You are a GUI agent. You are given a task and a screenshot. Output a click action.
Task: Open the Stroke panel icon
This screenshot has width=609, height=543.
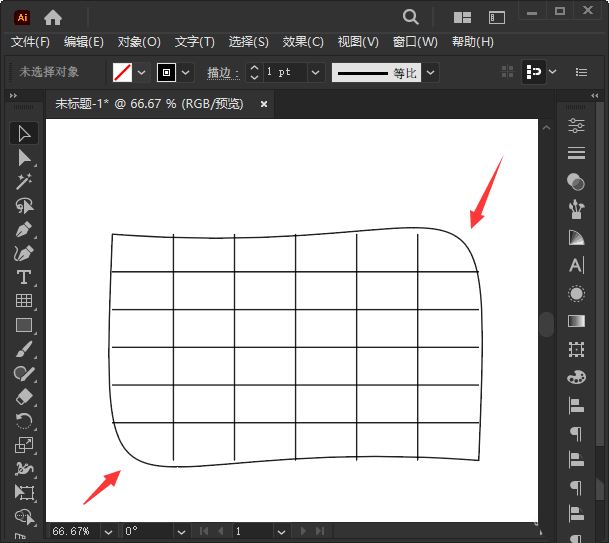576,153
